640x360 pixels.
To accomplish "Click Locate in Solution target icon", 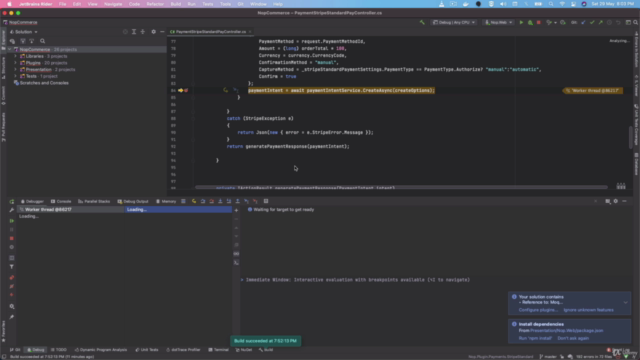I will pyautogui.click(x=125, y=32).
